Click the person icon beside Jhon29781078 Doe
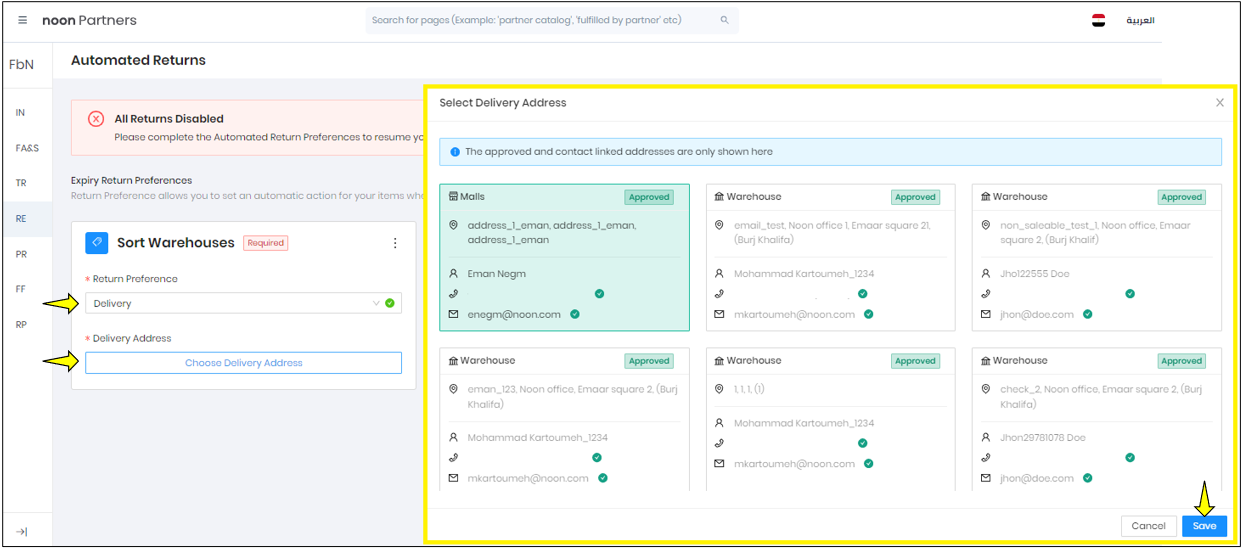 [985, 437]
